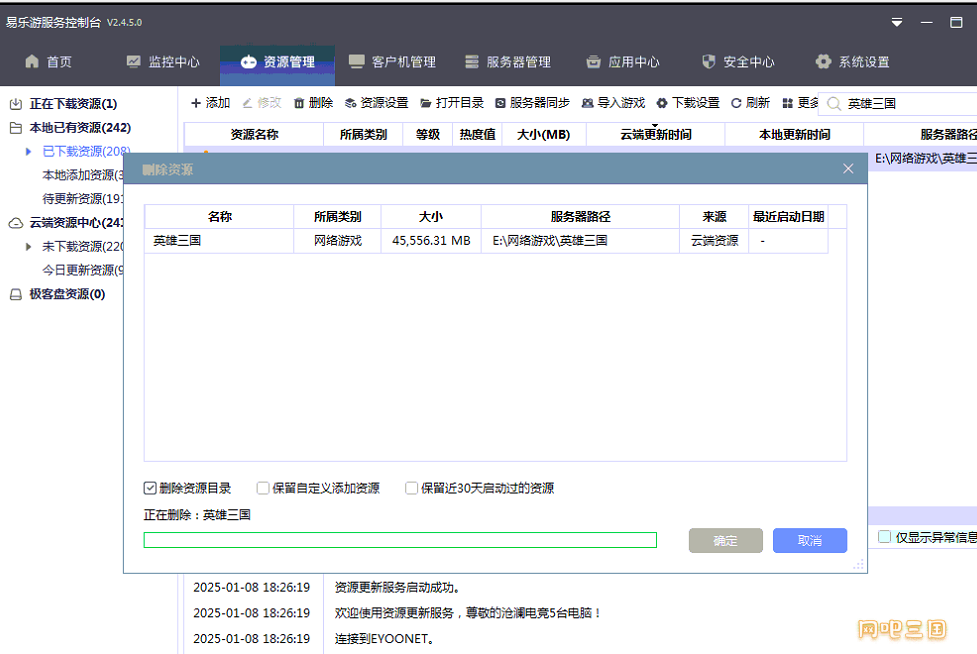The height and width of the screenshot is (654, 977).
Task: Select 本地已有资源(242) in the sidebar
Action: click(x=80, y=128)
